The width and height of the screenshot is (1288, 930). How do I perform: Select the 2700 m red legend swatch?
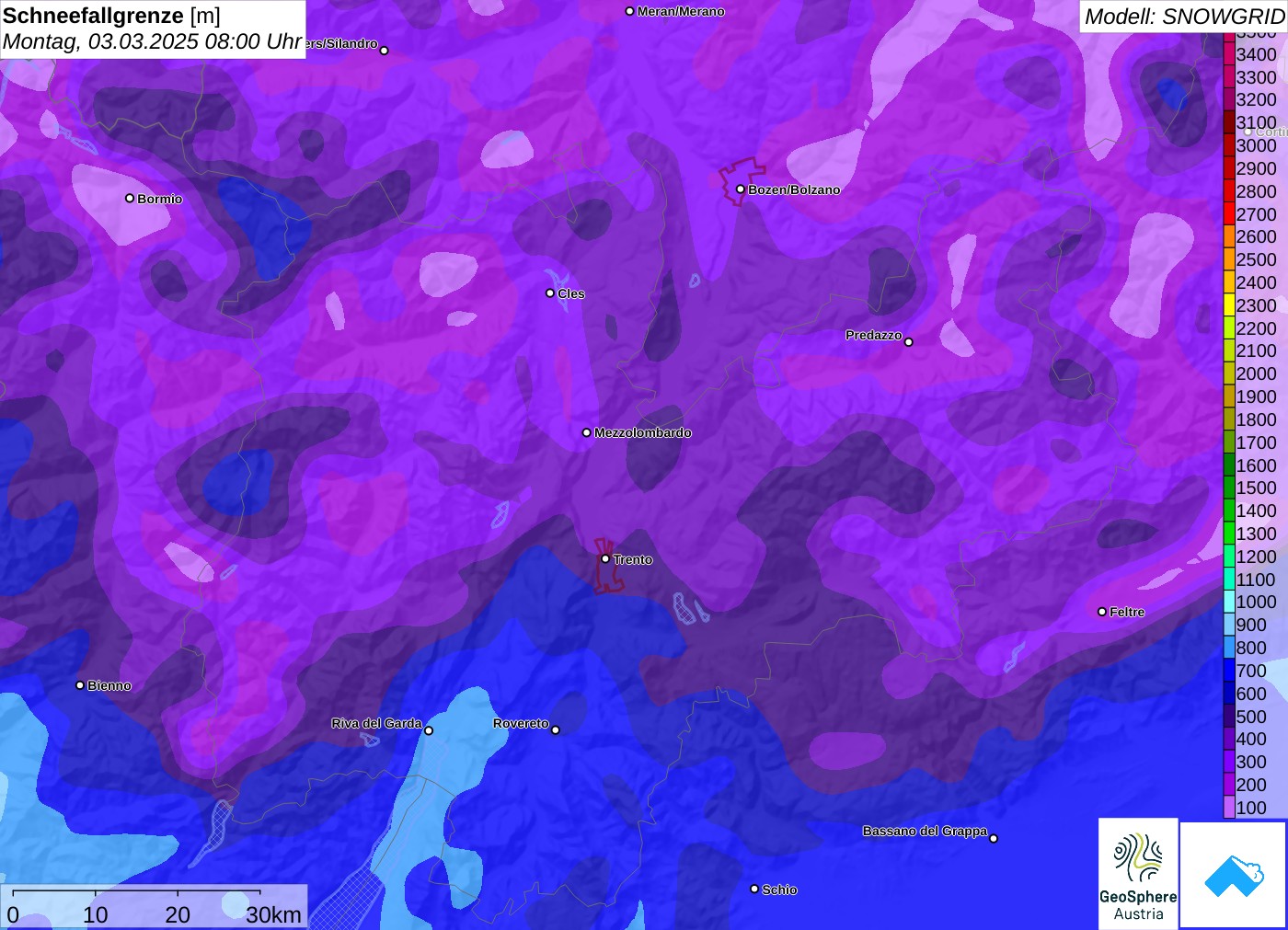(1229, 214)
